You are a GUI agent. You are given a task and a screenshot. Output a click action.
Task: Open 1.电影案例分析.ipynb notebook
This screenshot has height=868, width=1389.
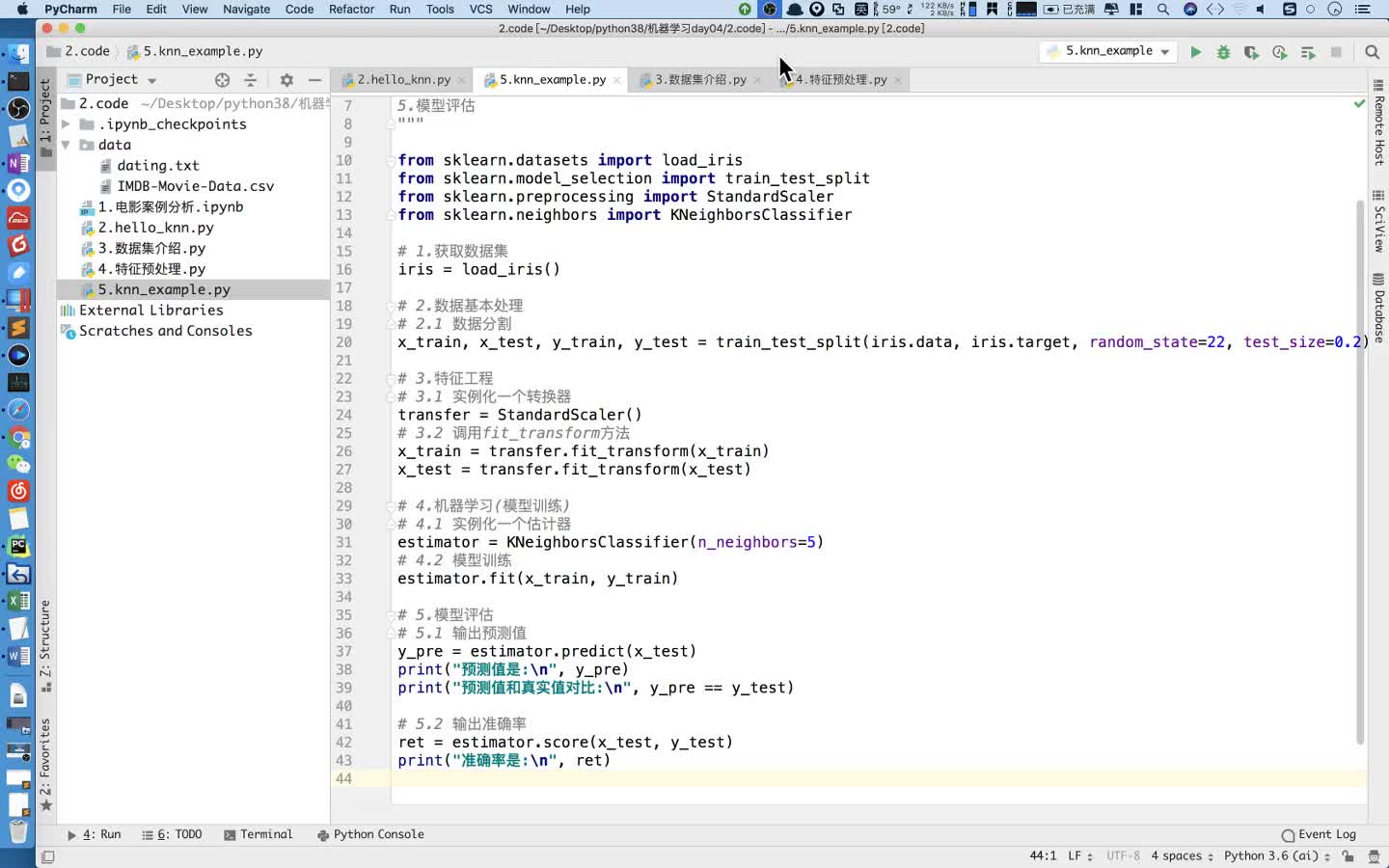pos(170,207)
